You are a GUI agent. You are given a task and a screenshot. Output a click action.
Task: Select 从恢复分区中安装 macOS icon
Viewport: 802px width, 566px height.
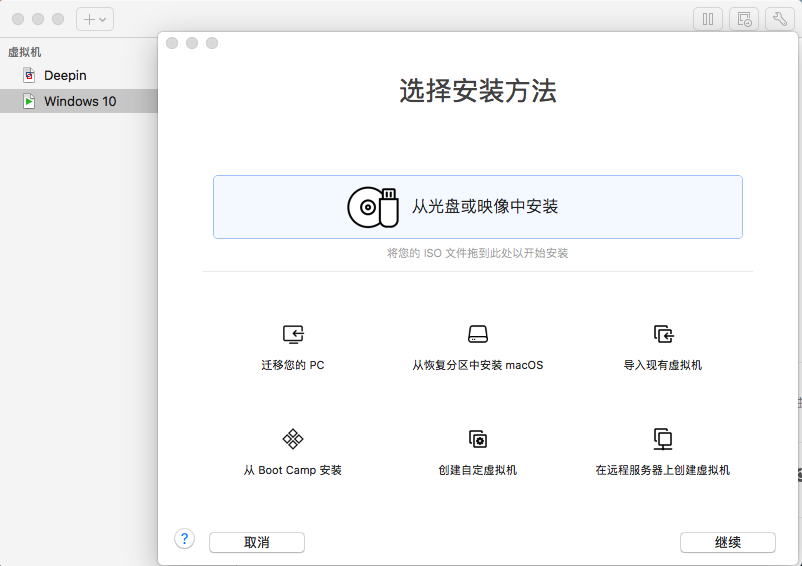pos(478,334)
